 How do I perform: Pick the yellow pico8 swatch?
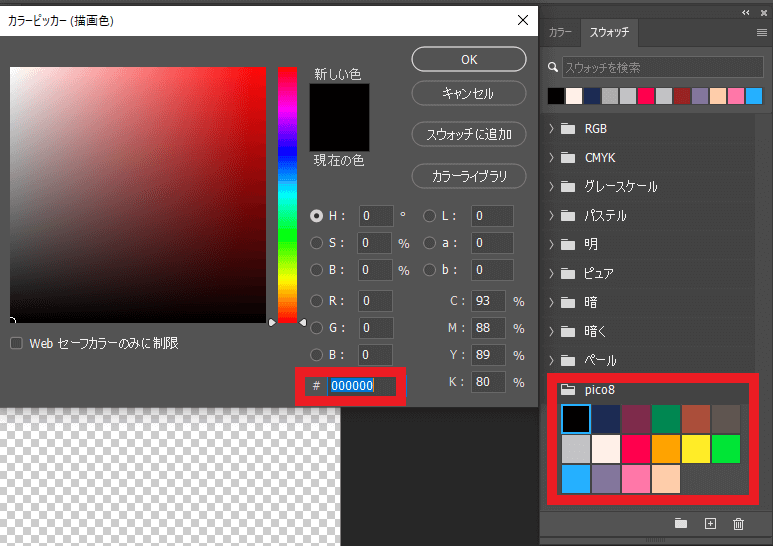pyautogui.click(x=696, y=449)
